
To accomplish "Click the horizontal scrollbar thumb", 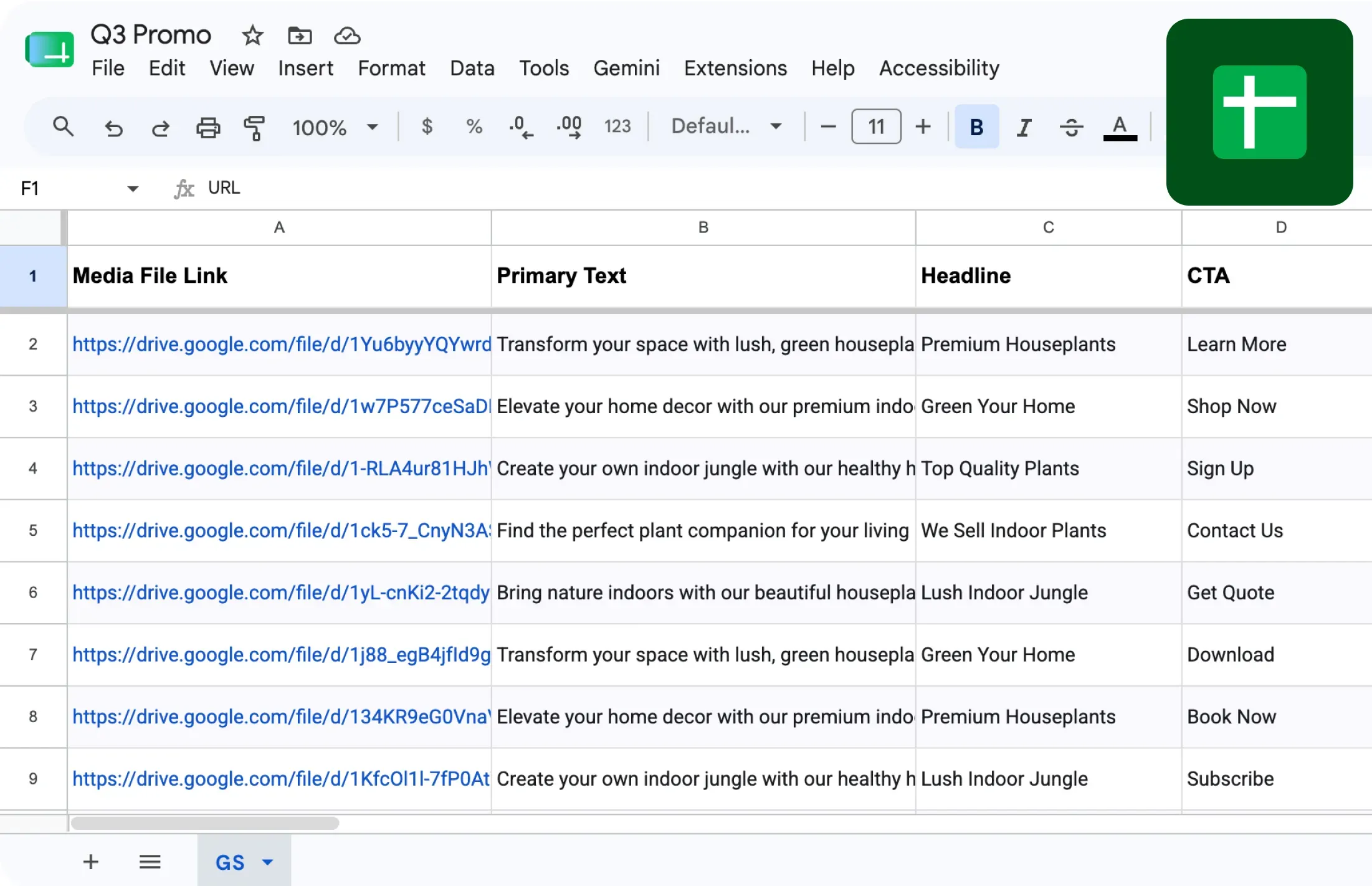I will point(205,823).
